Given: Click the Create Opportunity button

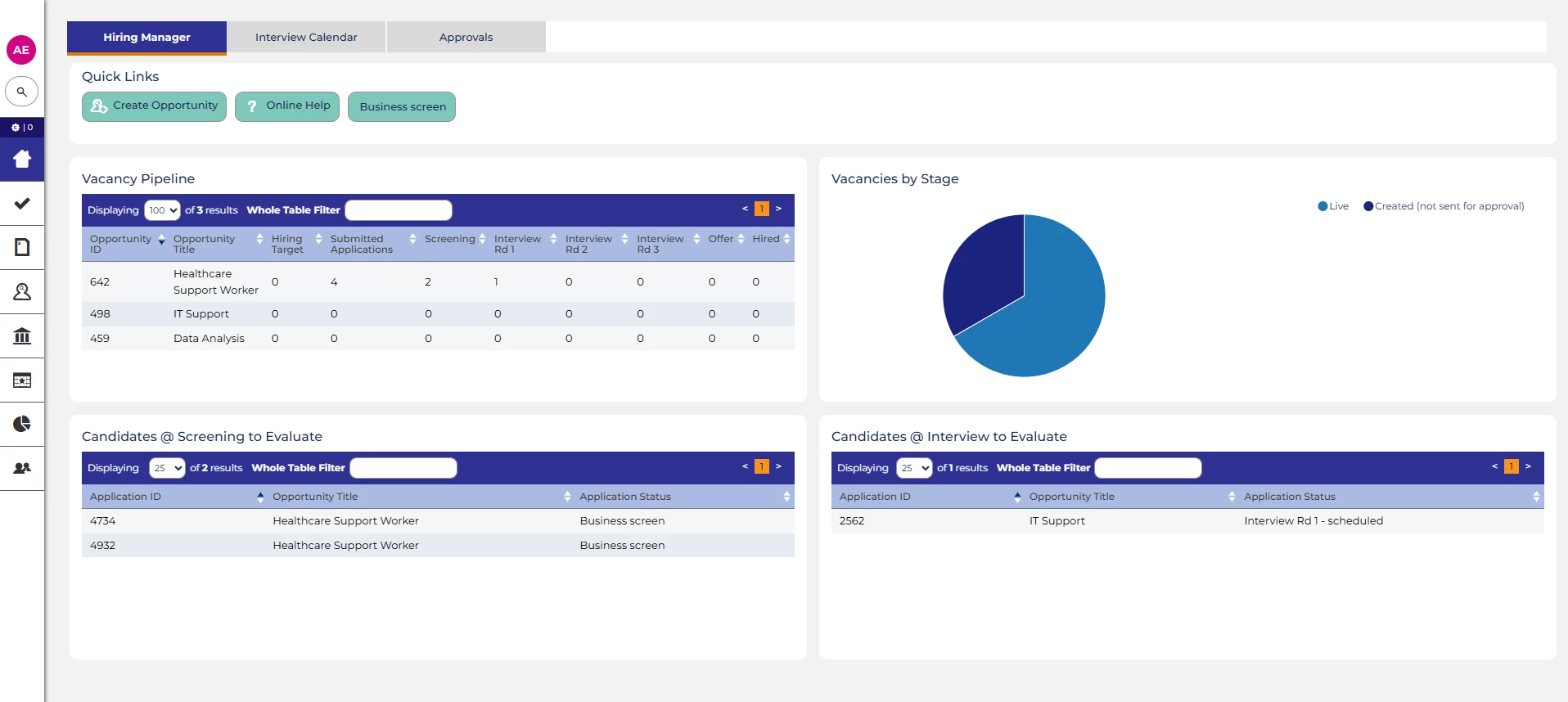Looking at the screenshot, I should tap(154, 106).
